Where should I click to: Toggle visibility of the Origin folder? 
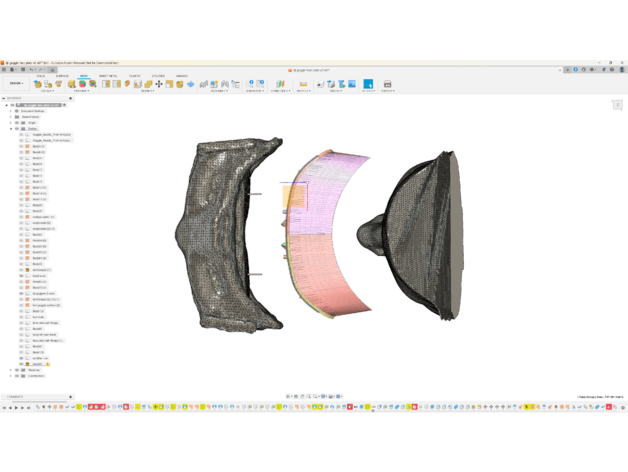pyautogui.click(x=17, y=123)
